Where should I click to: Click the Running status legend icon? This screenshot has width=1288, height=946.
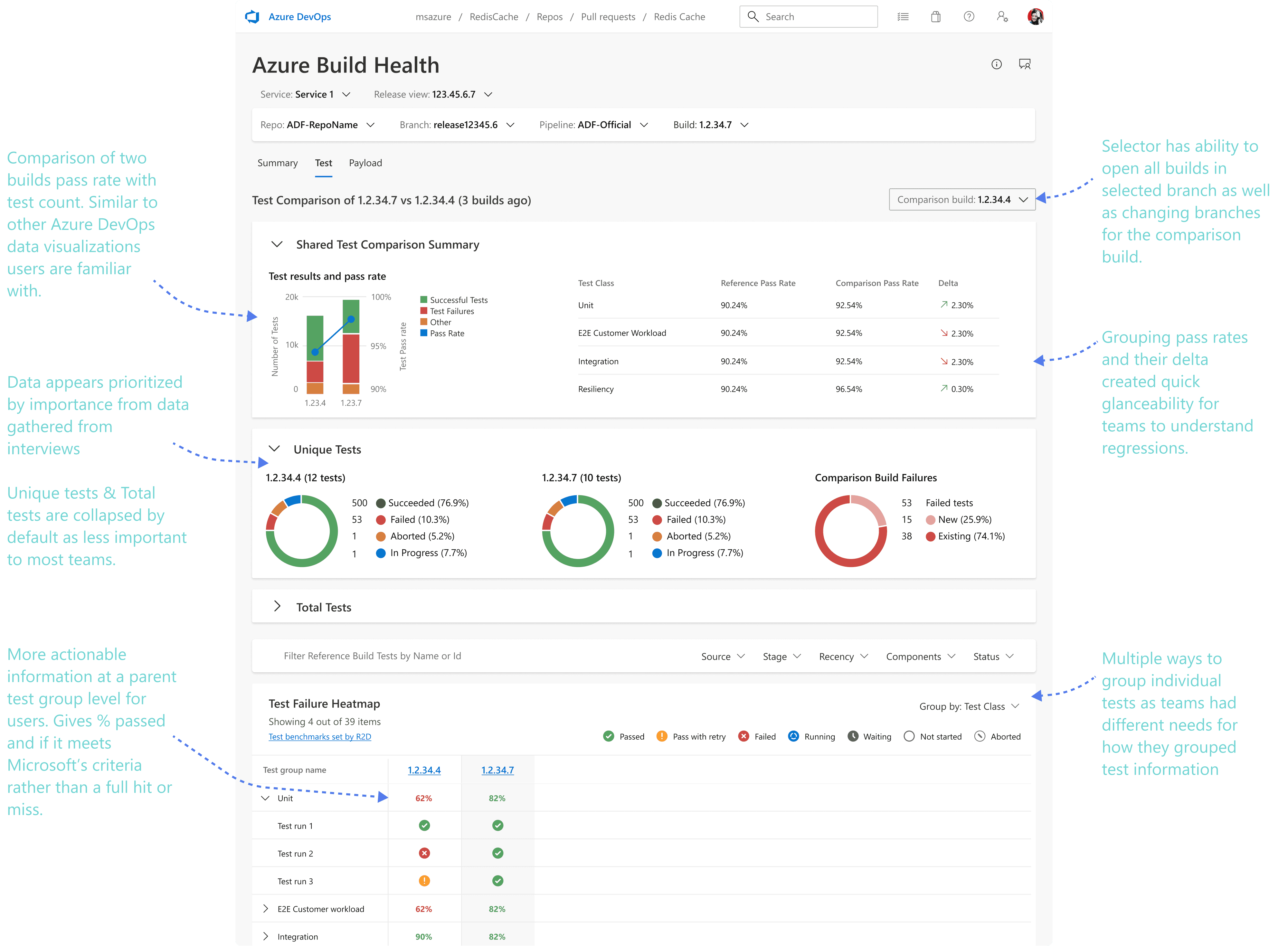793,736
